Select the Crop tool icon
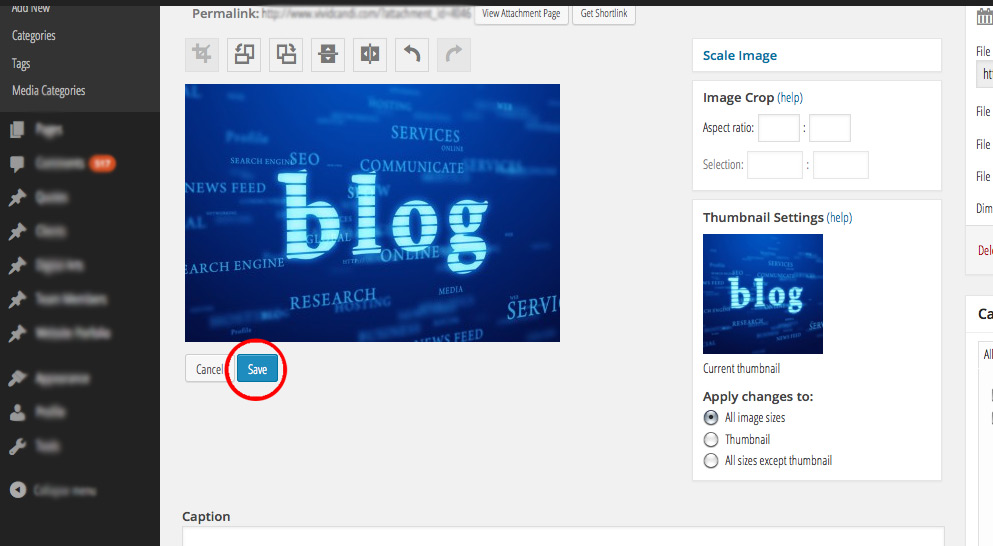The image size is (993, 546). [203, 55]
